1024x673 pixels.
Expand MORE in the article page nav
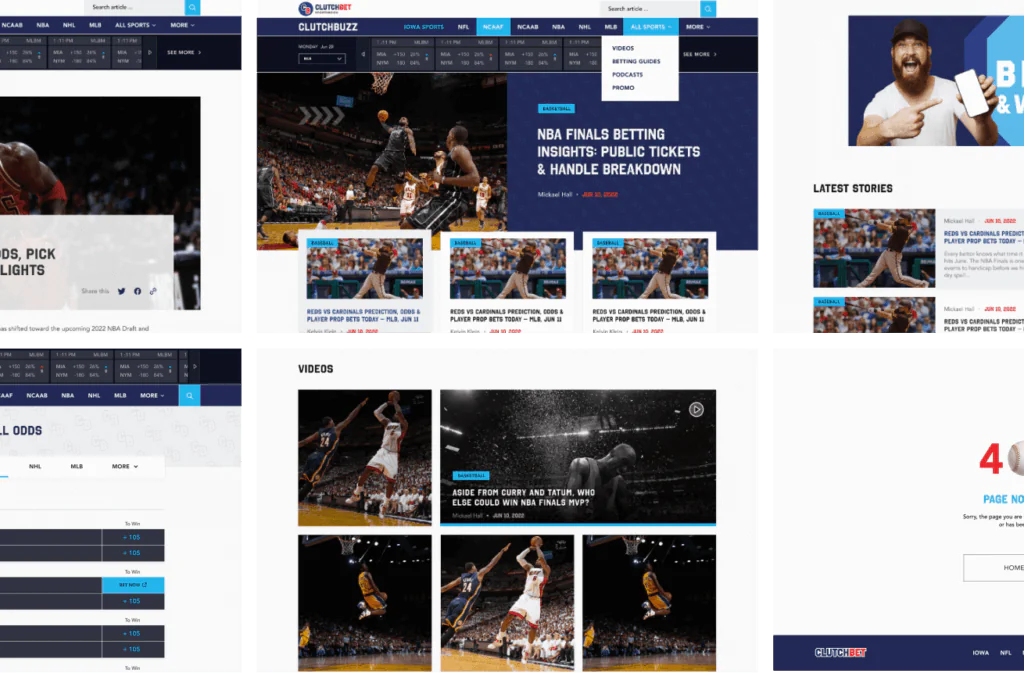point(182,25)
